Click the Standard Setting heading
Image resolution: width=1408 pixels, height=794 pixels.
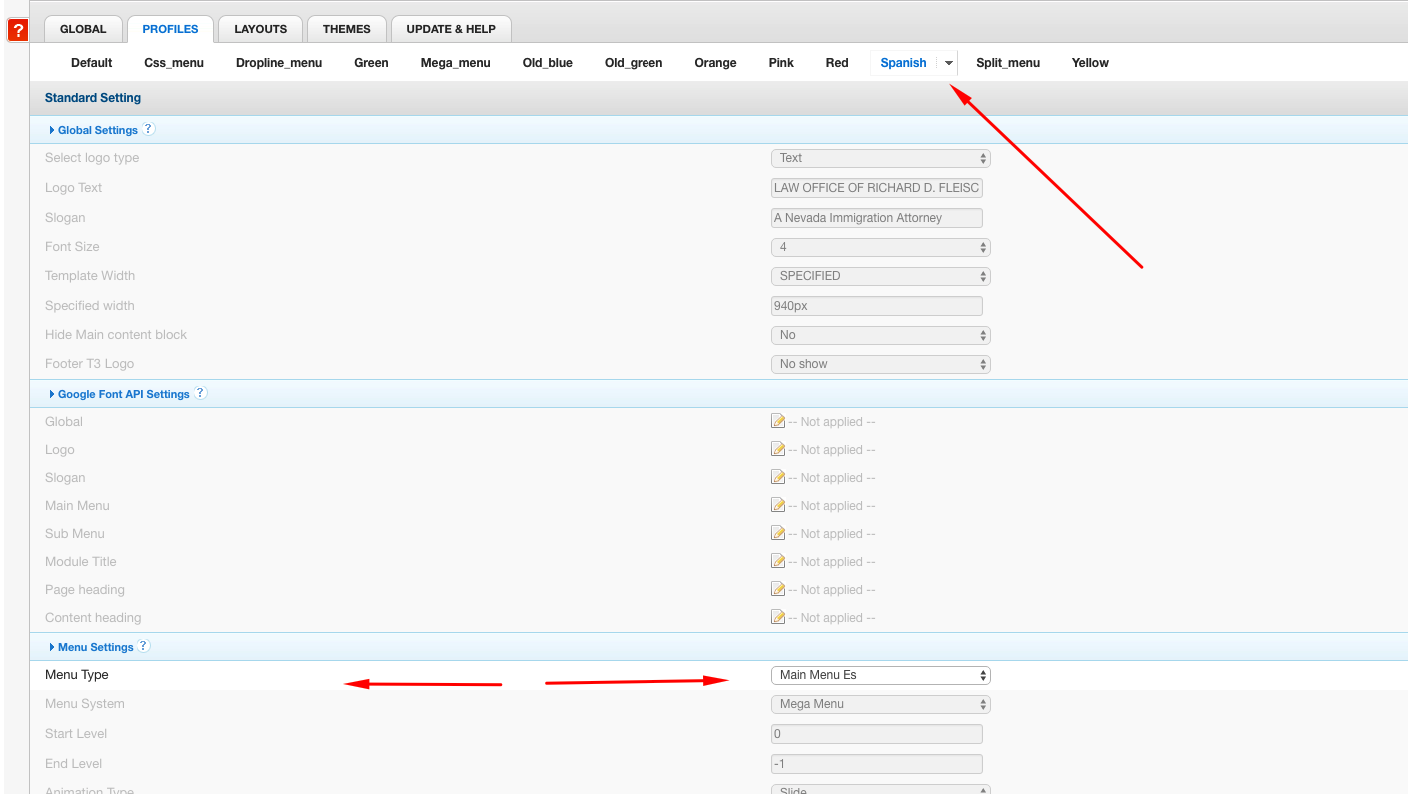click(x=93, y=98)
